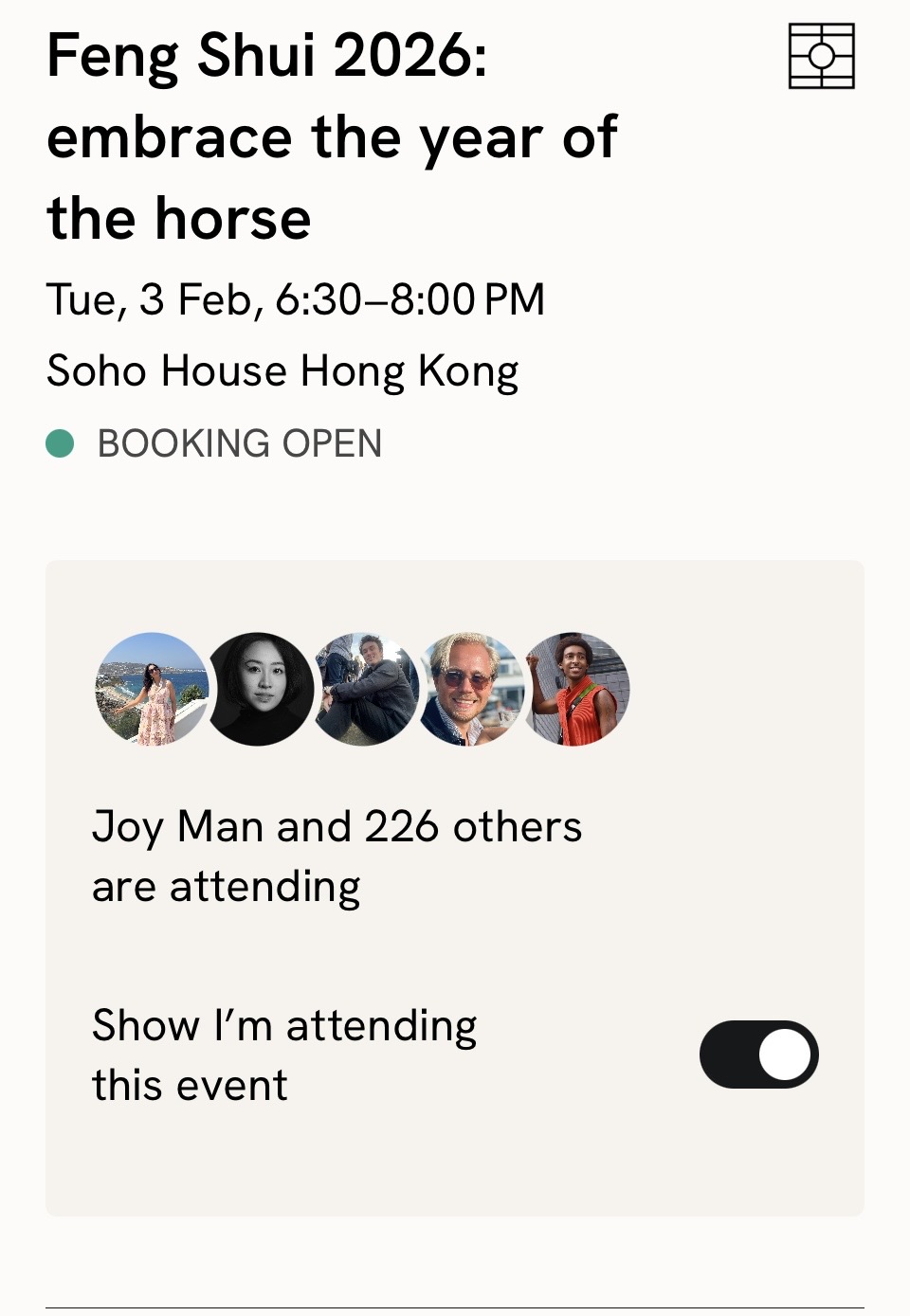Select avatar of person sitting in dark jacket
Image resolution: width=910 pixels, height=1316 pixels.
pos(365,689)
